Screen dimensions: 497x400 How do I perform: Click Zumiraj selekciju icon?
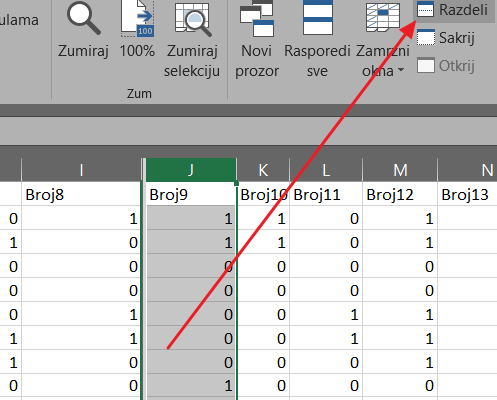(192, 18)
